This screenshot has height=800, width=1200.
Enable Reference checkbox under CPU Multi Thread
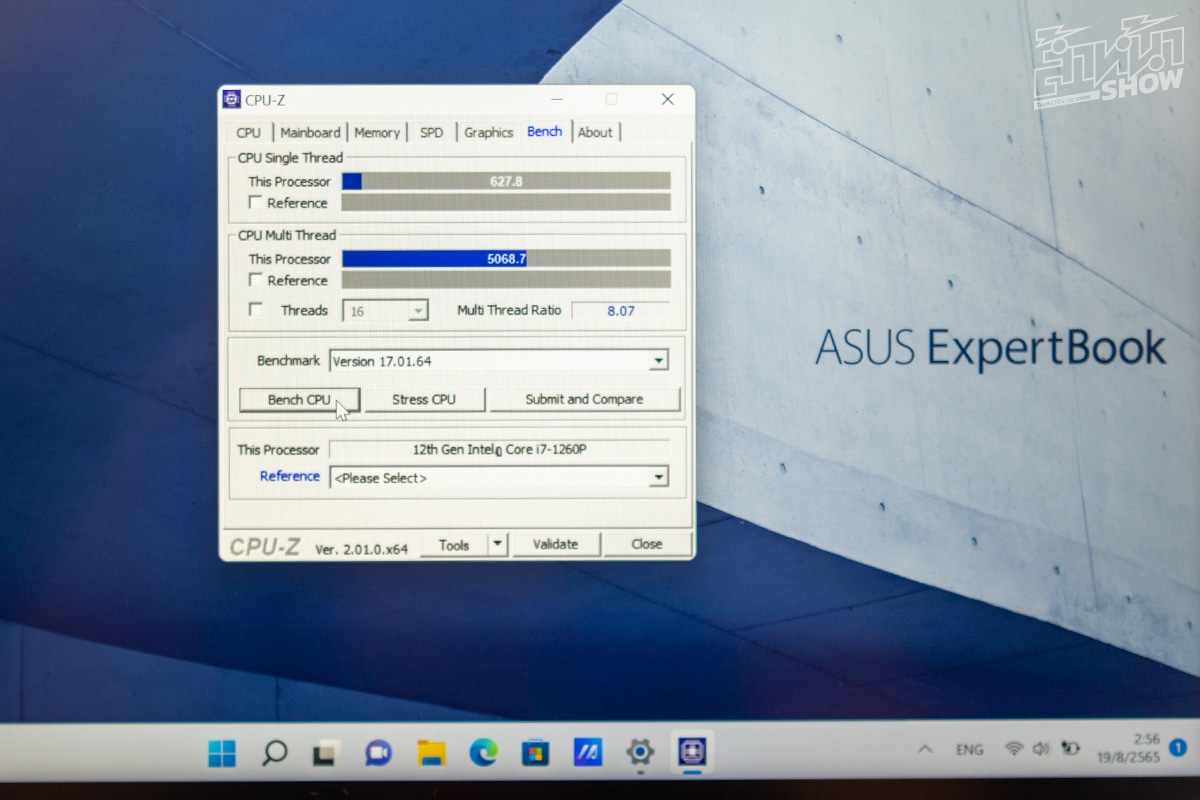click(256, 280)
